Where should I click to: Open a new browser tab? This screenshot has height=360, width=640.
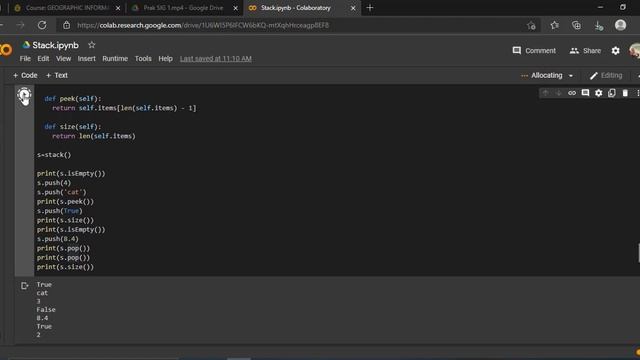pos(370,8)
